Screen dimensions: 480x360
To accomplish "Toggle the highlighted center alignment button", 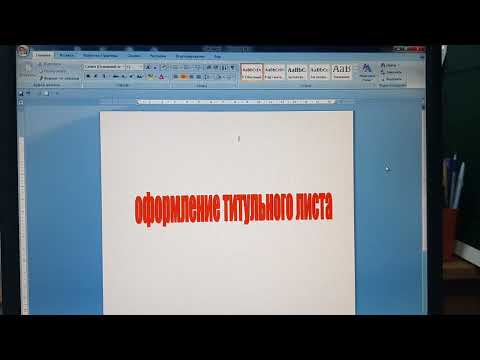I will tap(184, 77).
